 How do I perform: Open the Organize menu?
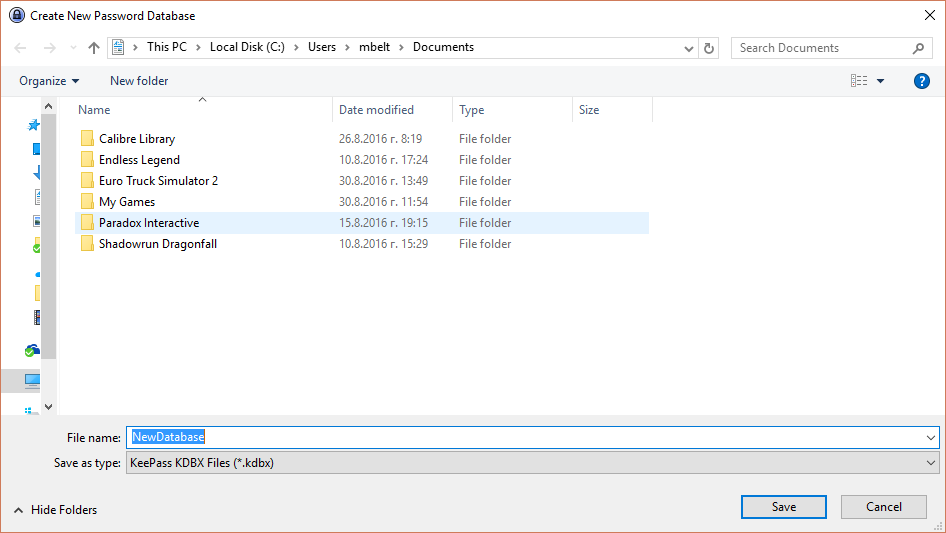(48, 81)
